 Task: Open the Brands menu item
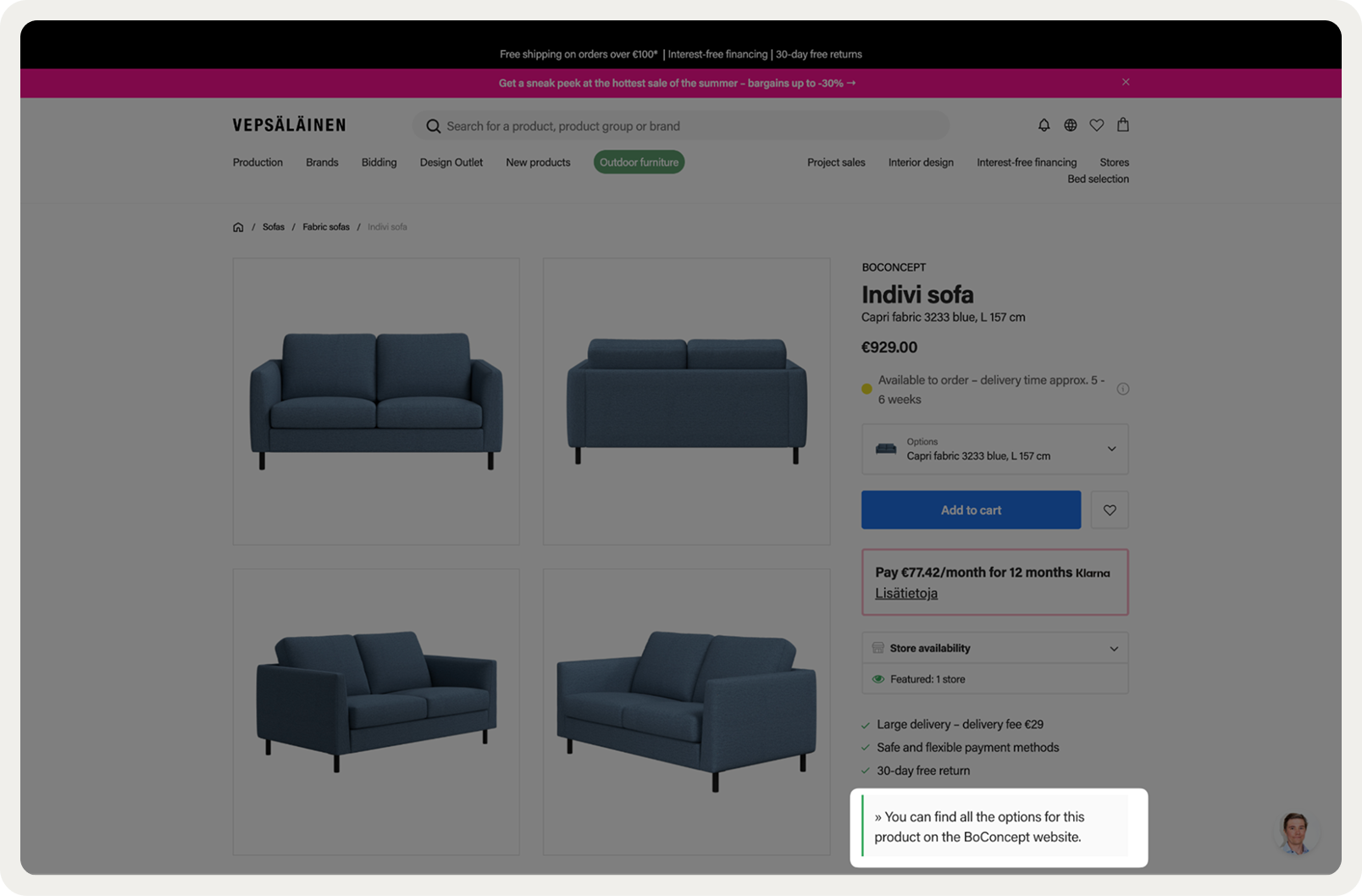pos(322,163)
